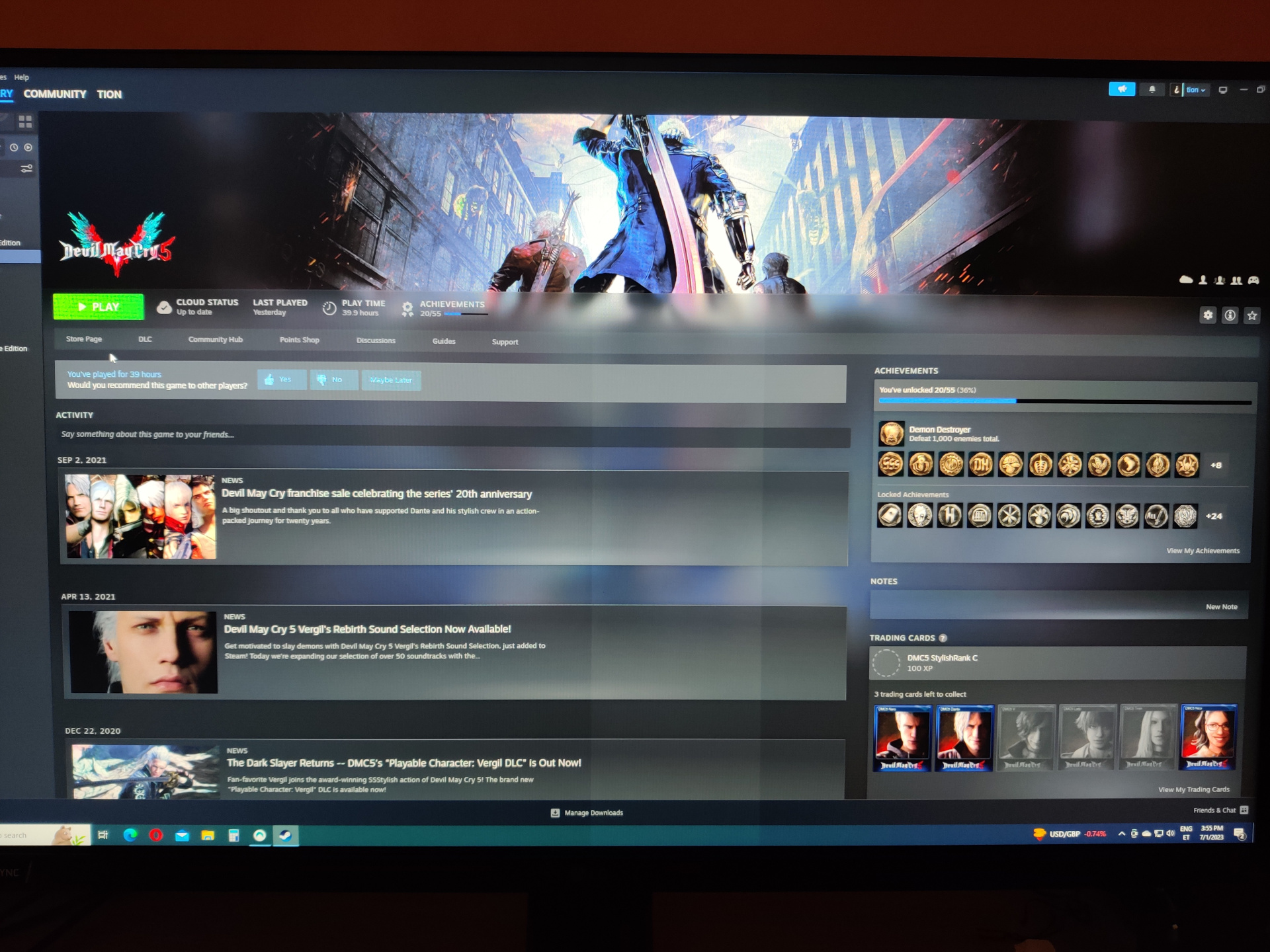1270x952 pixels.
Task: Open the Support tab
Action: tap(505, 342)
